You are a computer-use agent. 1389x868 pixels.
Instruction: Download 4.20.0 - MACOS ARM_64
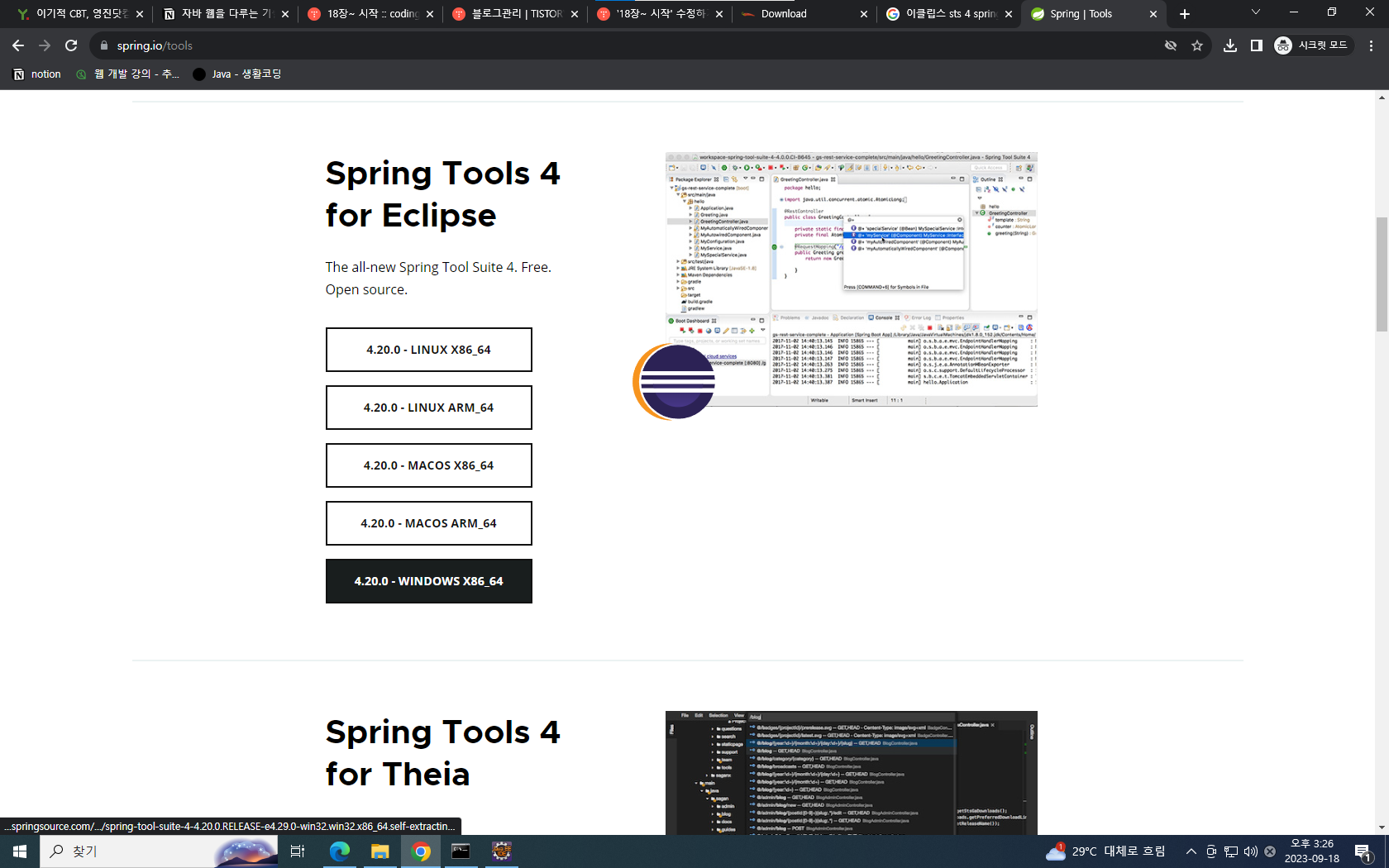pyautogui.click(x=428, y=523)
